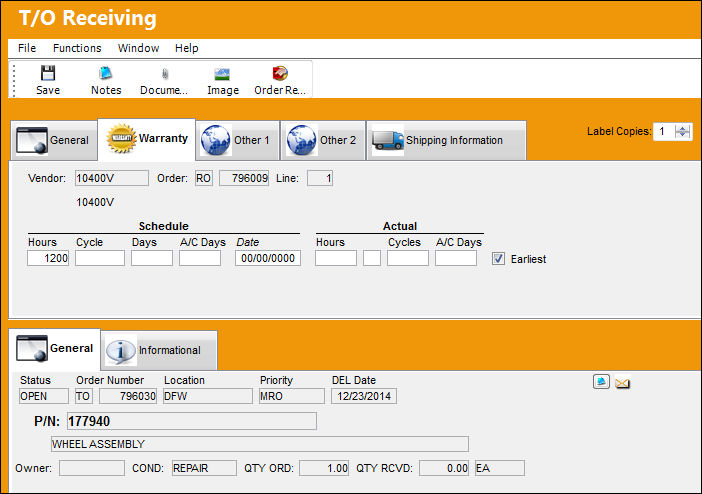Switch to the Other 1 tab

tap(238, 140)
